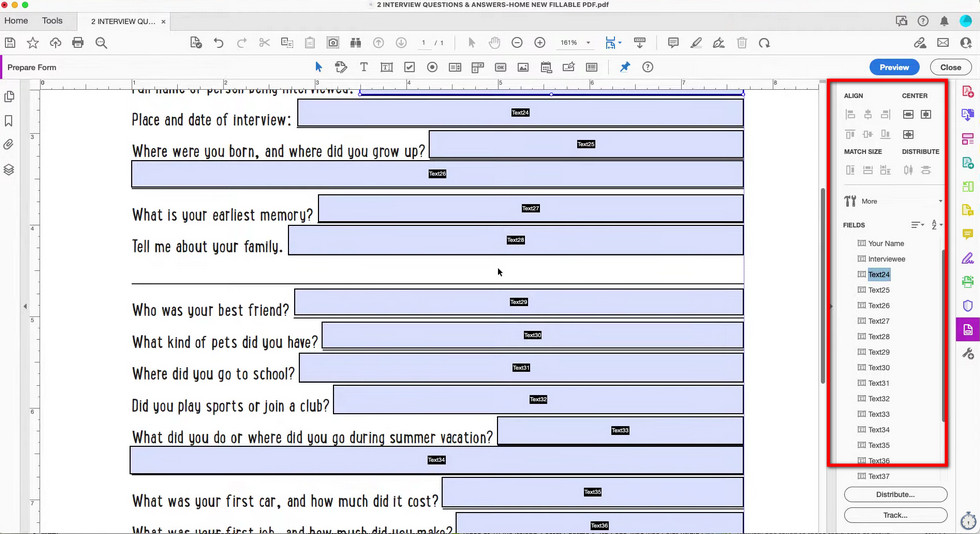The width and height of the screenshot is (980, 534).
Task: Open the Attachments paperclip panel
Action: coord(9,145)
